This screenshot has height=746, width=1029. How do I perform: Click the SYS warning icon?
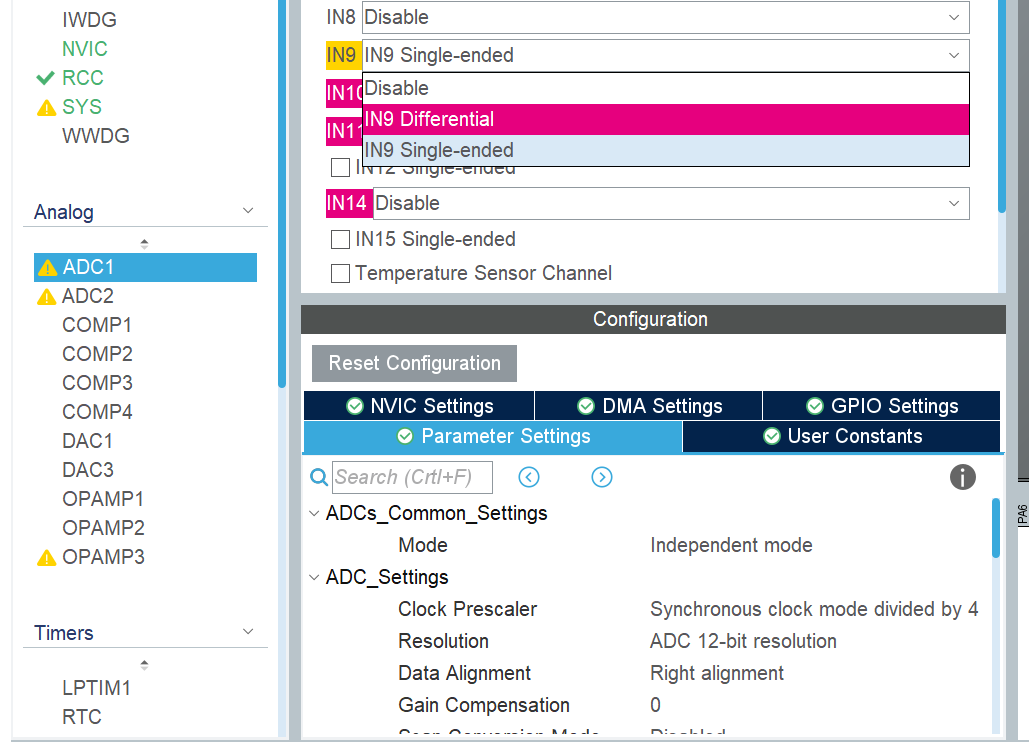pos(46,108)
